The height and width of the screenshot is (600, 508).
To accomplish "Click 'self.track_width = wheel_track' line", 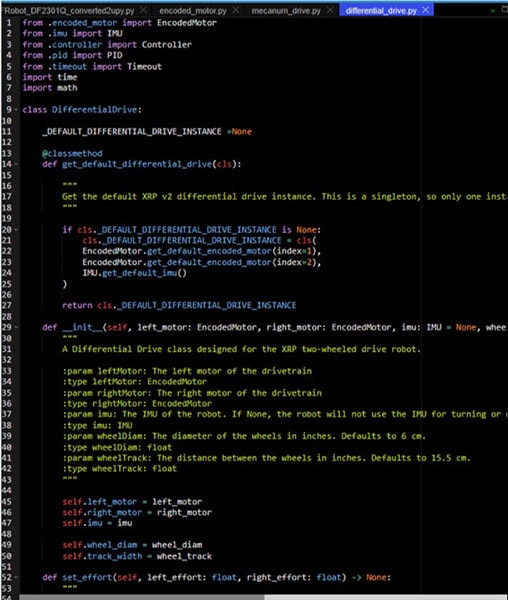I will (x=137, y=556).
